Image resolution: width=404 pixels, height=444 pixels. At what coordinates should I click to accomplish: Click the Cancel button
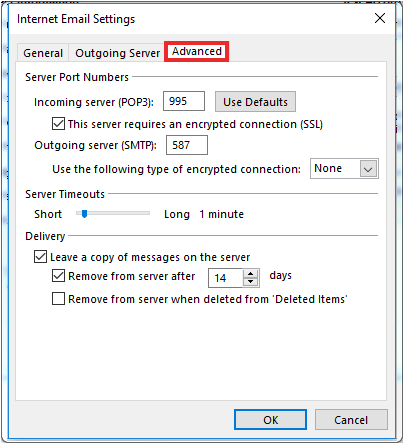pos(351,420)
